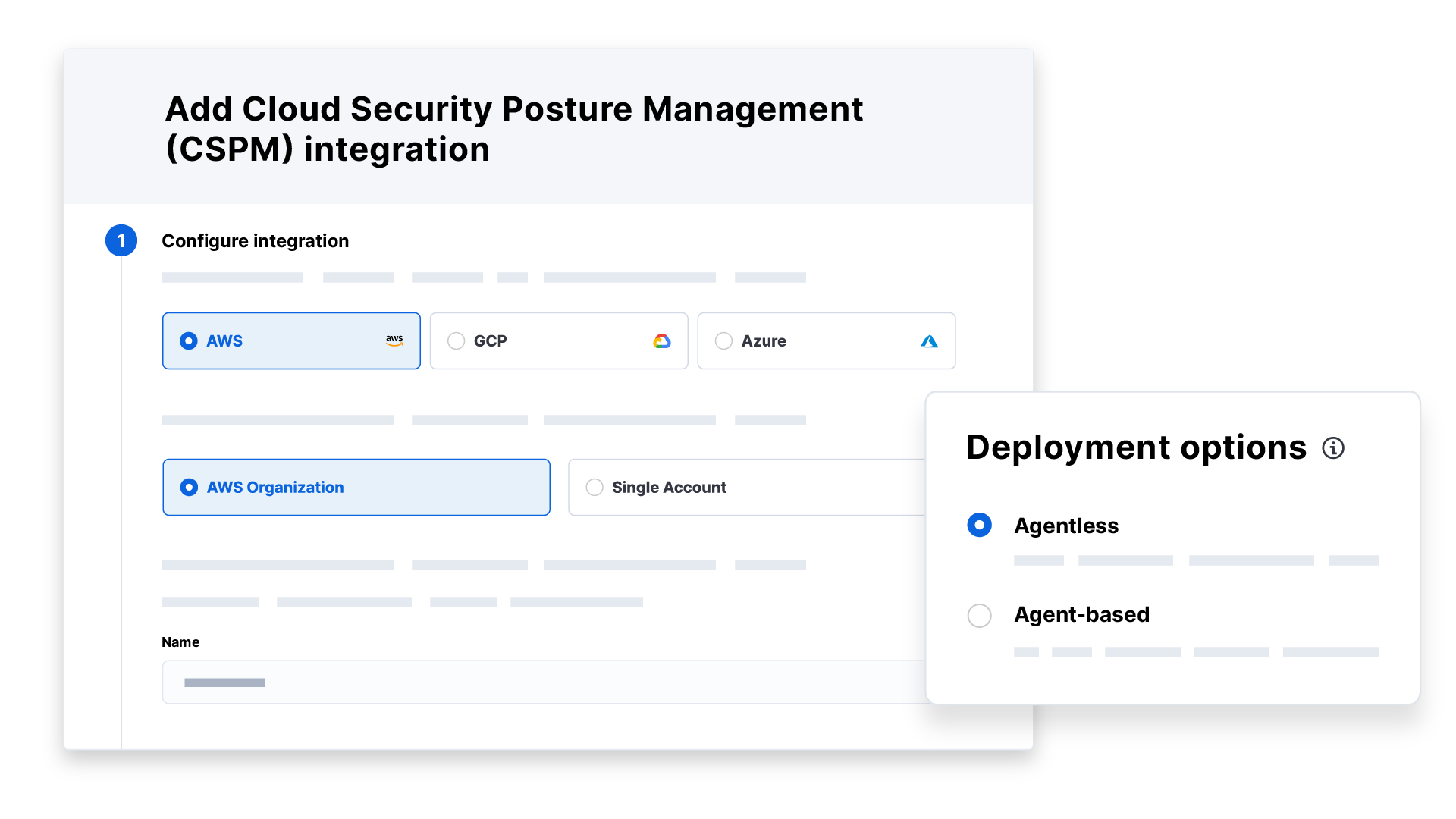Focus the Name input field

point(544,682)
